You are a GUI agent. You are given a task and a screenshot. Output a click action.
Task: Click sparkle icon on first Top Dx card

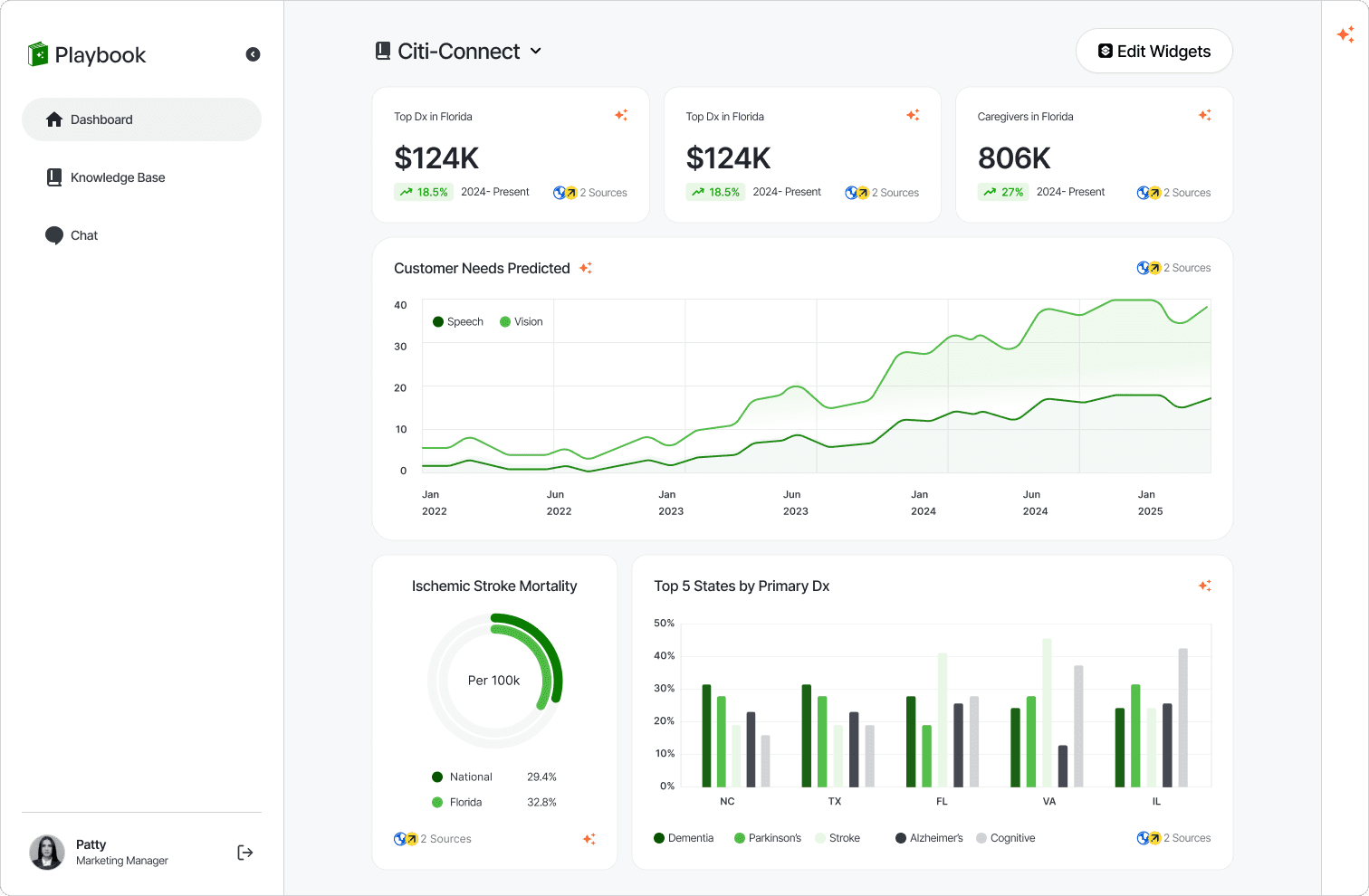[621, 115]
